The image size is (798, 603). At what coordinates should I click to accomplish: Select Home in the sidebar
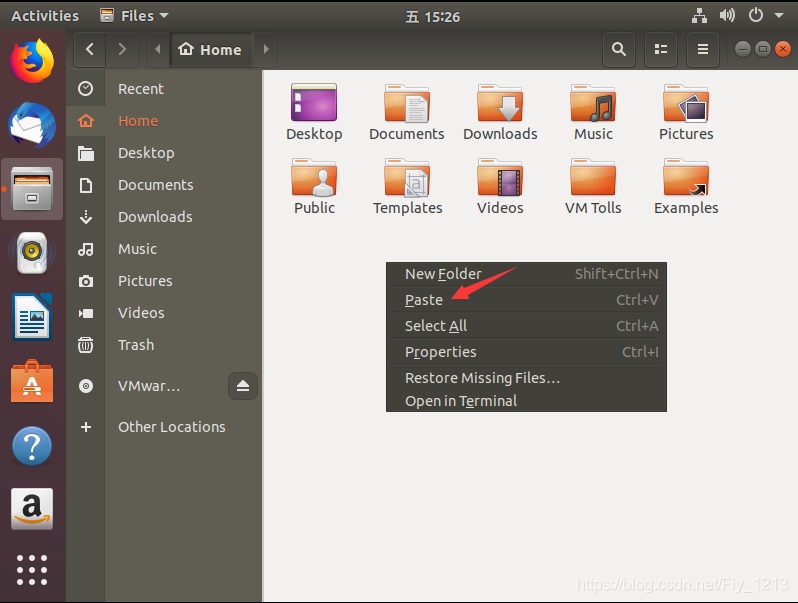point(164,121)
